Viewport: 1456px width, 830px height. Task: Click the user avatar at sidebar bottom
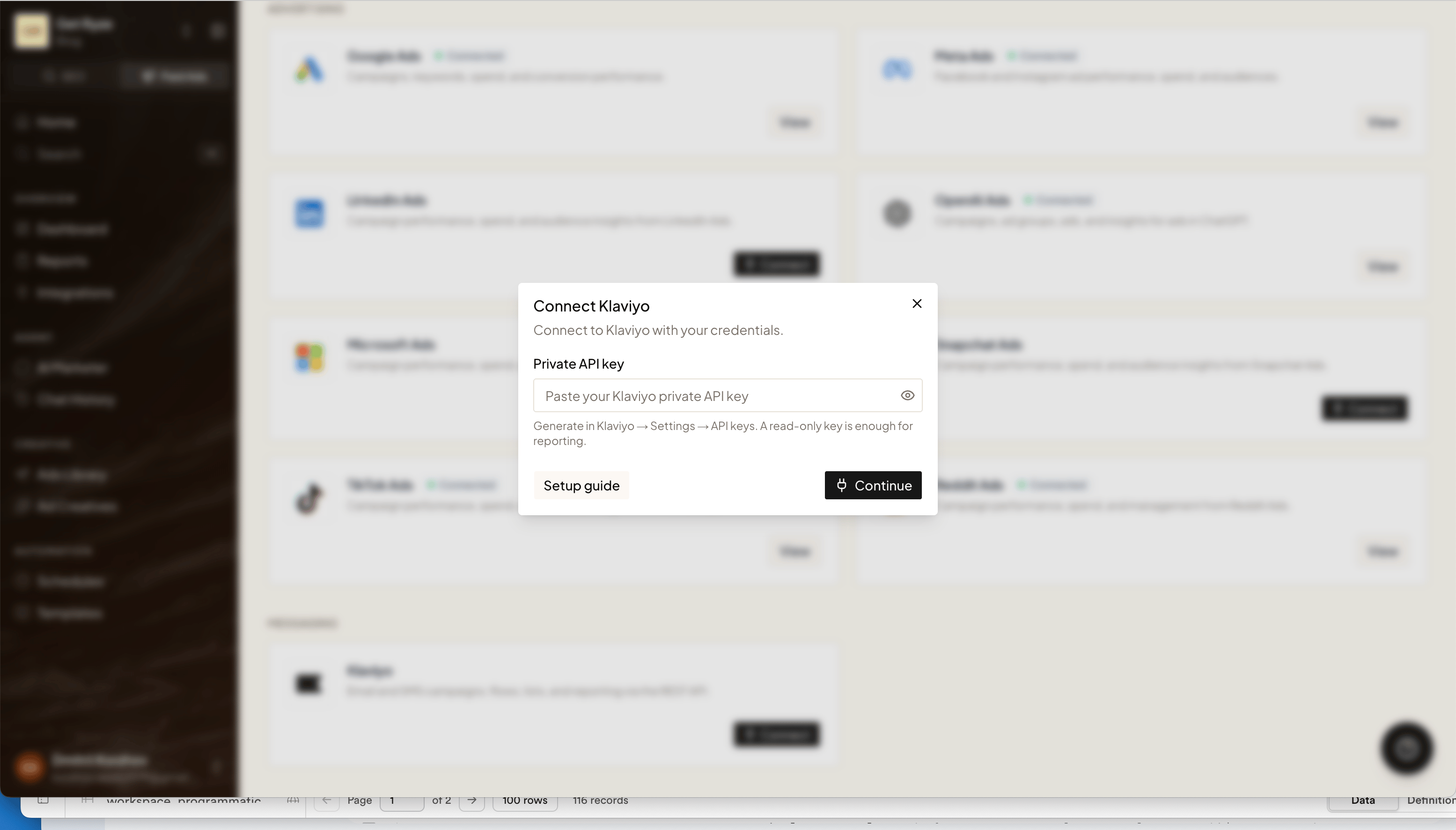pos(29,767)
